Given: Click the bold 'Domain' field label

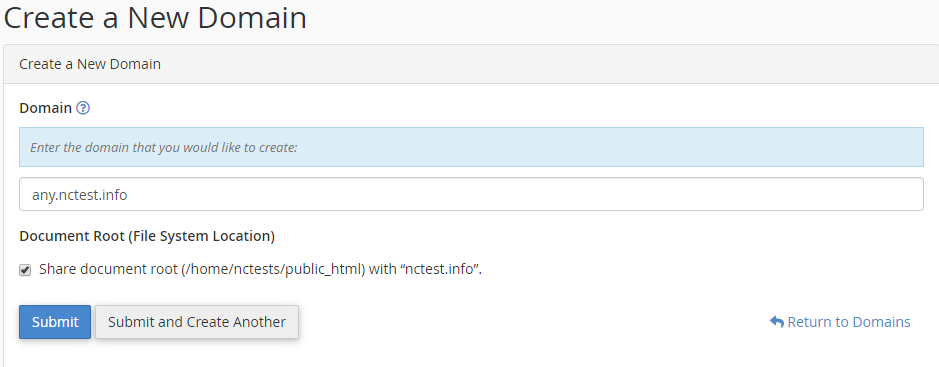Looking at the screenshot, I should tap(46, 108).
